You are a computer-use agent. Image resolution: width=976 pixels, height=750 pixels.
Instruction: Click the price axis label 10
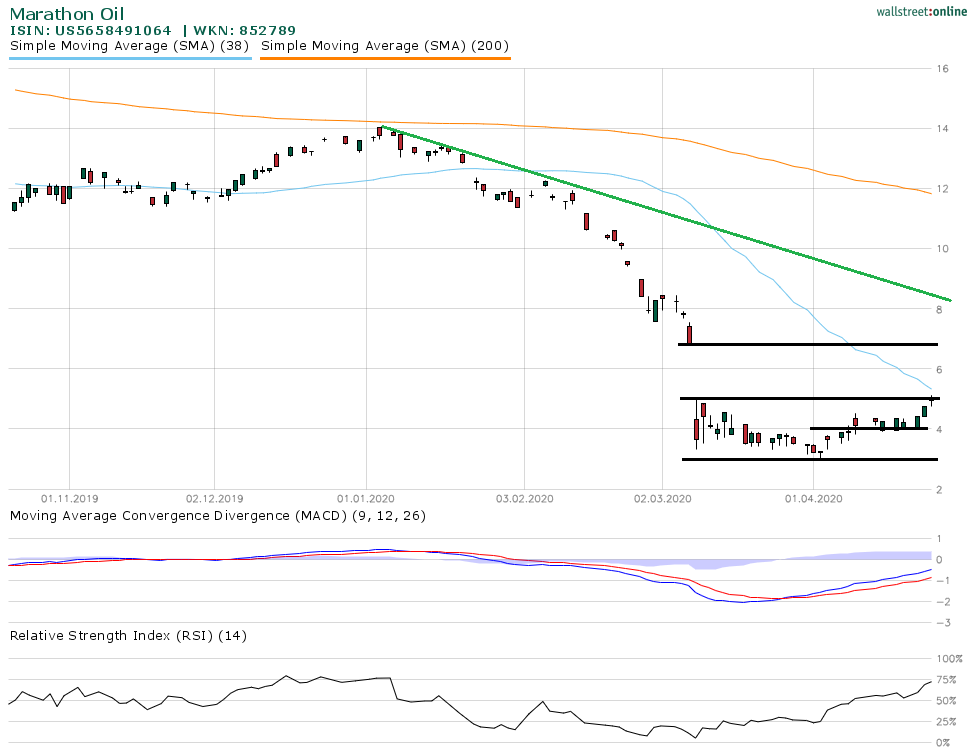pos(943,249)
